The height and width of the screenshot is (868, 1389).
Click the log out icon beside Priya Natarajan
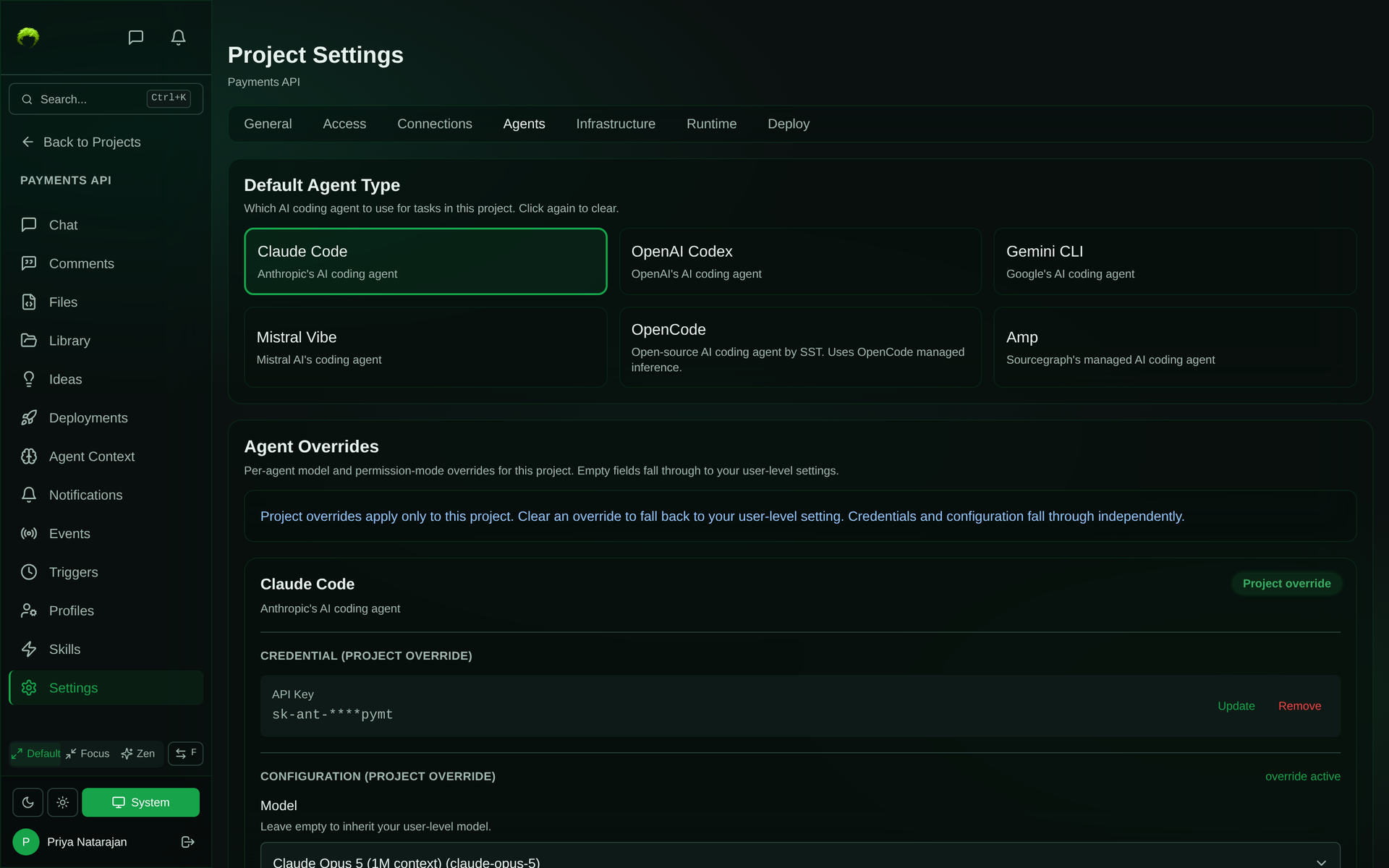188,842
